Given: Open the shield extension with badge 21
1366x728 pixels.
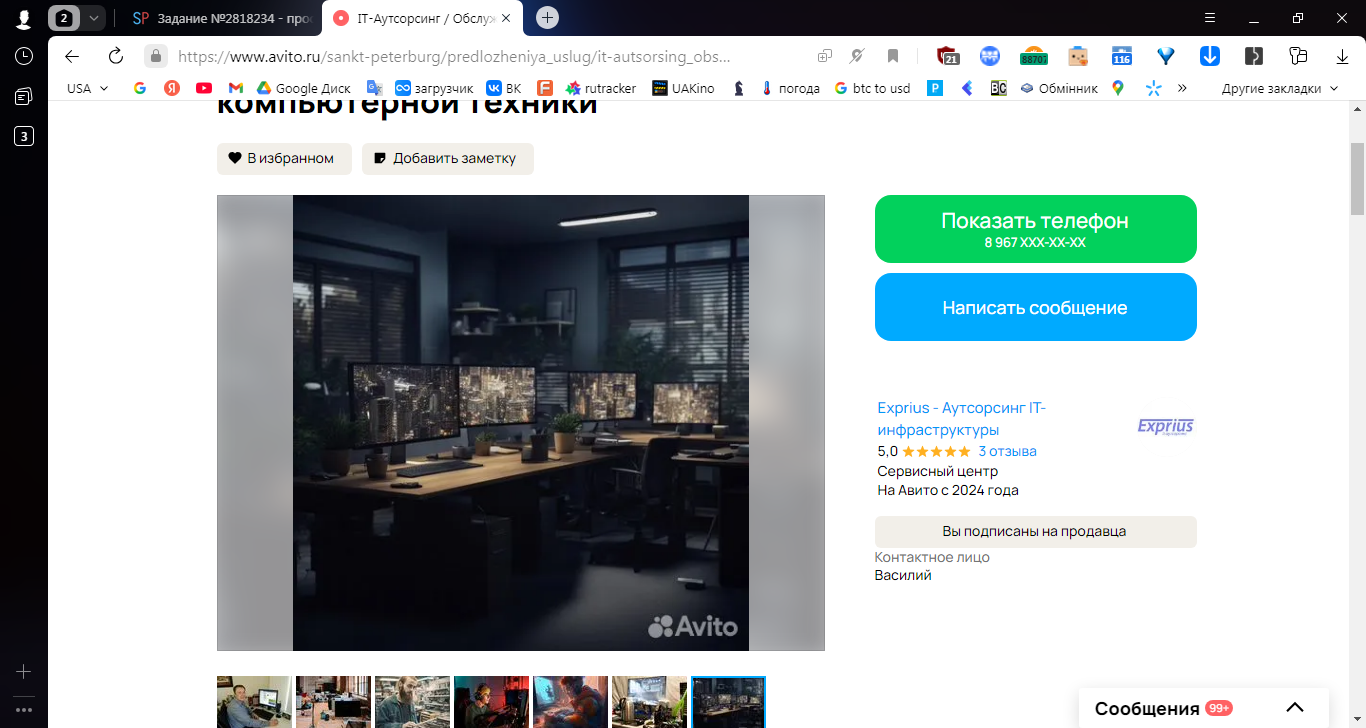Looking at the screenshot, I should (x=948, y=56).
